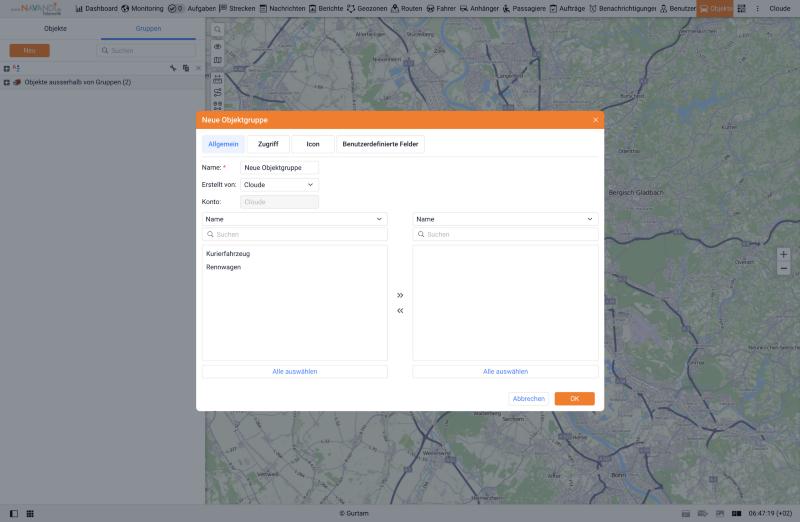This screenshot has height=522, width=800.
Task: Open Passagiere in the navigation bar
Action: click(x=524, y=9)
